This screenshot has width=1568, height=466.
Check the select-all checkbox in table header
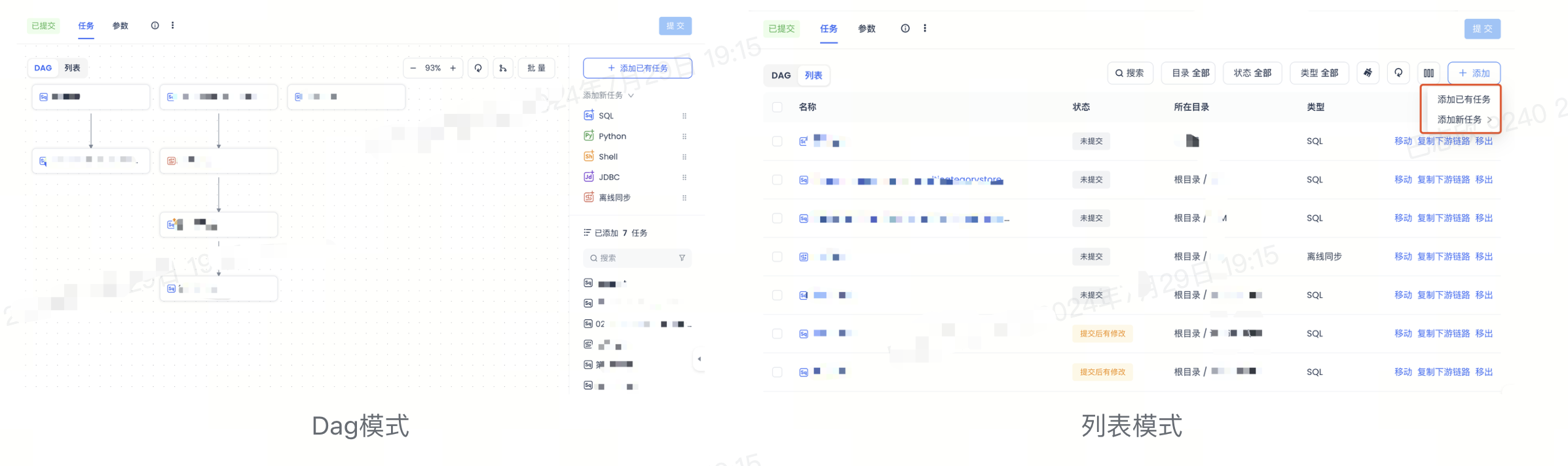point(777,107)
